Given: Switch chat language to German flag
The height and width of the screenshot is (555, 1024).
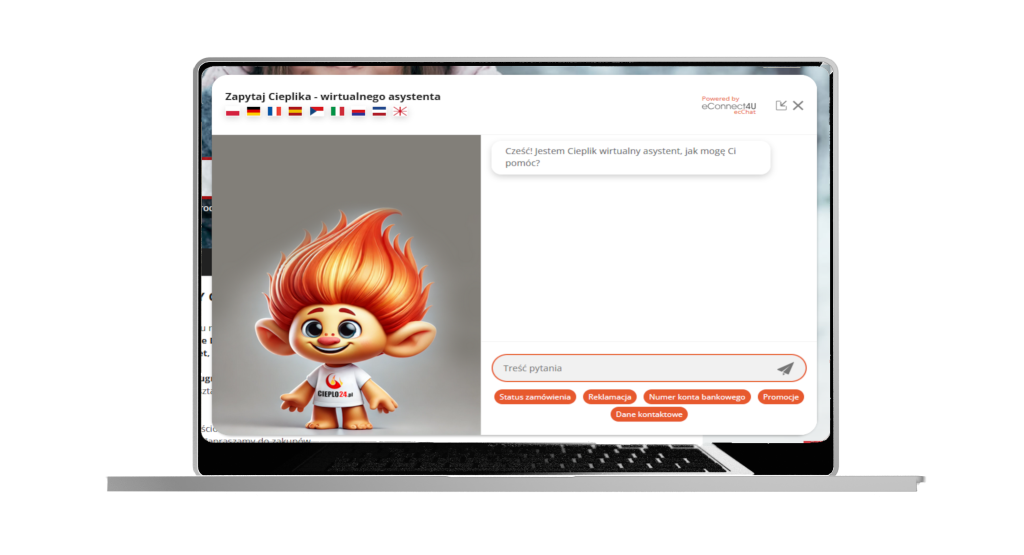Looking at the screenshot, I should pyautogui.click(x=254, y=112).
